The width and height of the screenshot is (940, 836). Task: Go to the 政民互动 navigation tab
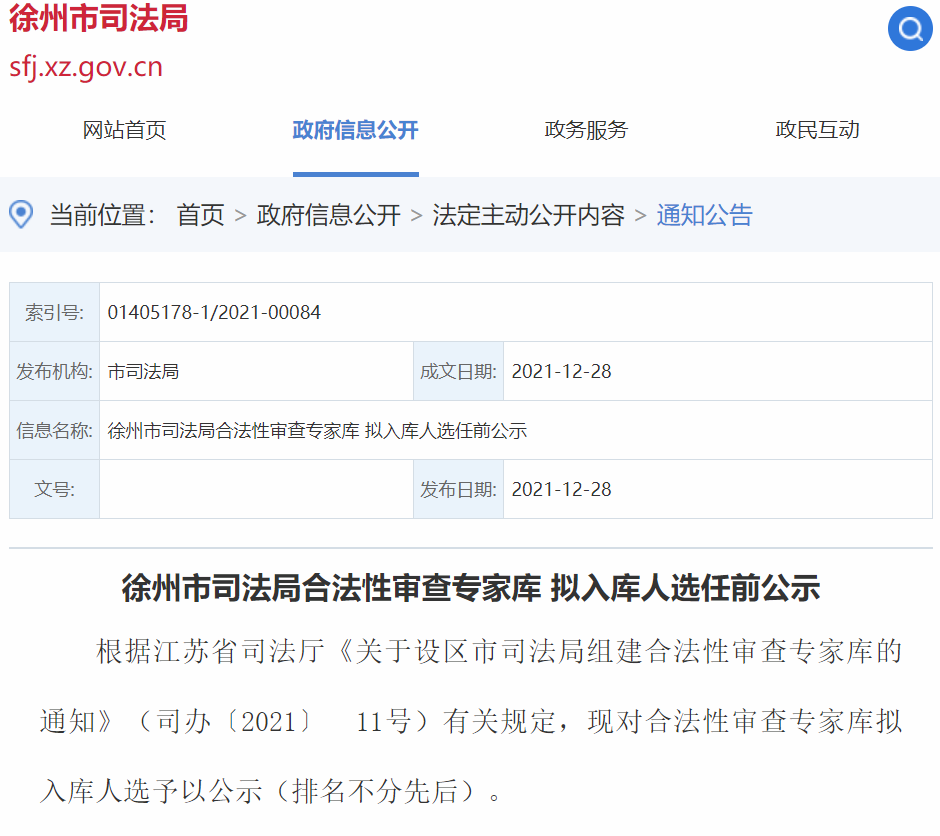tap(817, 130)
